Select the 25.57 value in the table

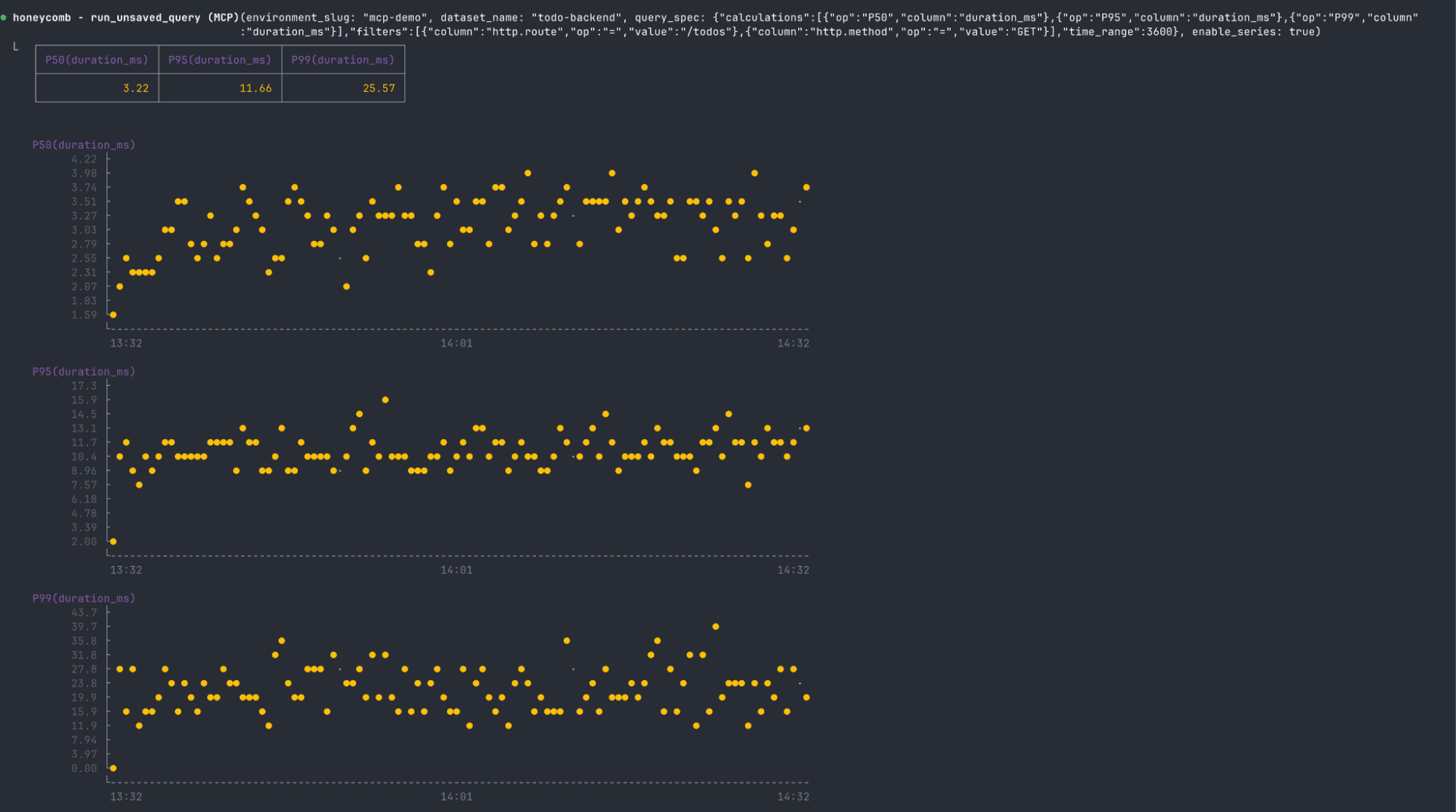[379, 88]
